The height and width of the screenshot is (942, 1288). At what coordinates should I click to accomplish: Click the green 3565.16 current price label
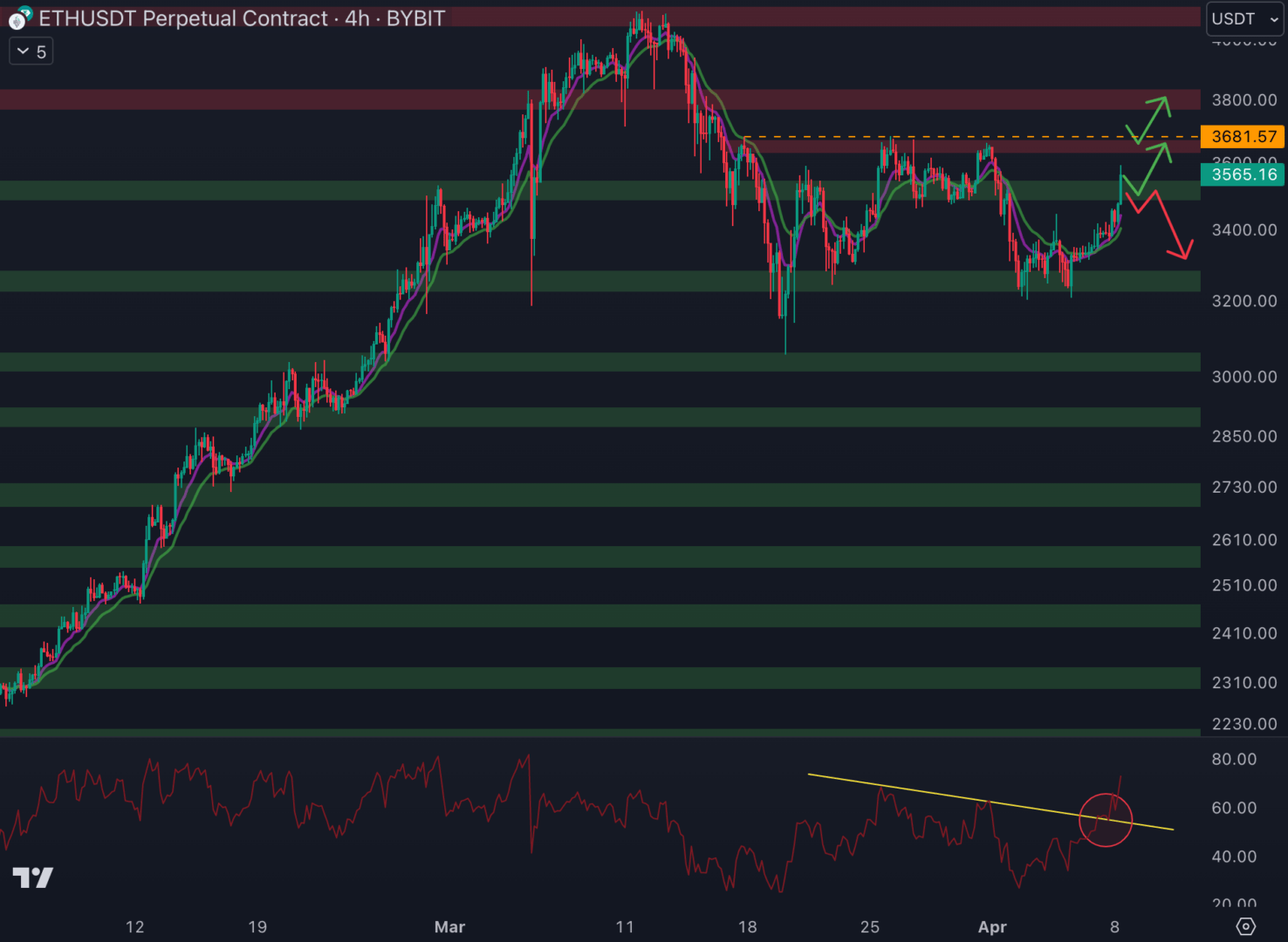[x=1243, y=174]
